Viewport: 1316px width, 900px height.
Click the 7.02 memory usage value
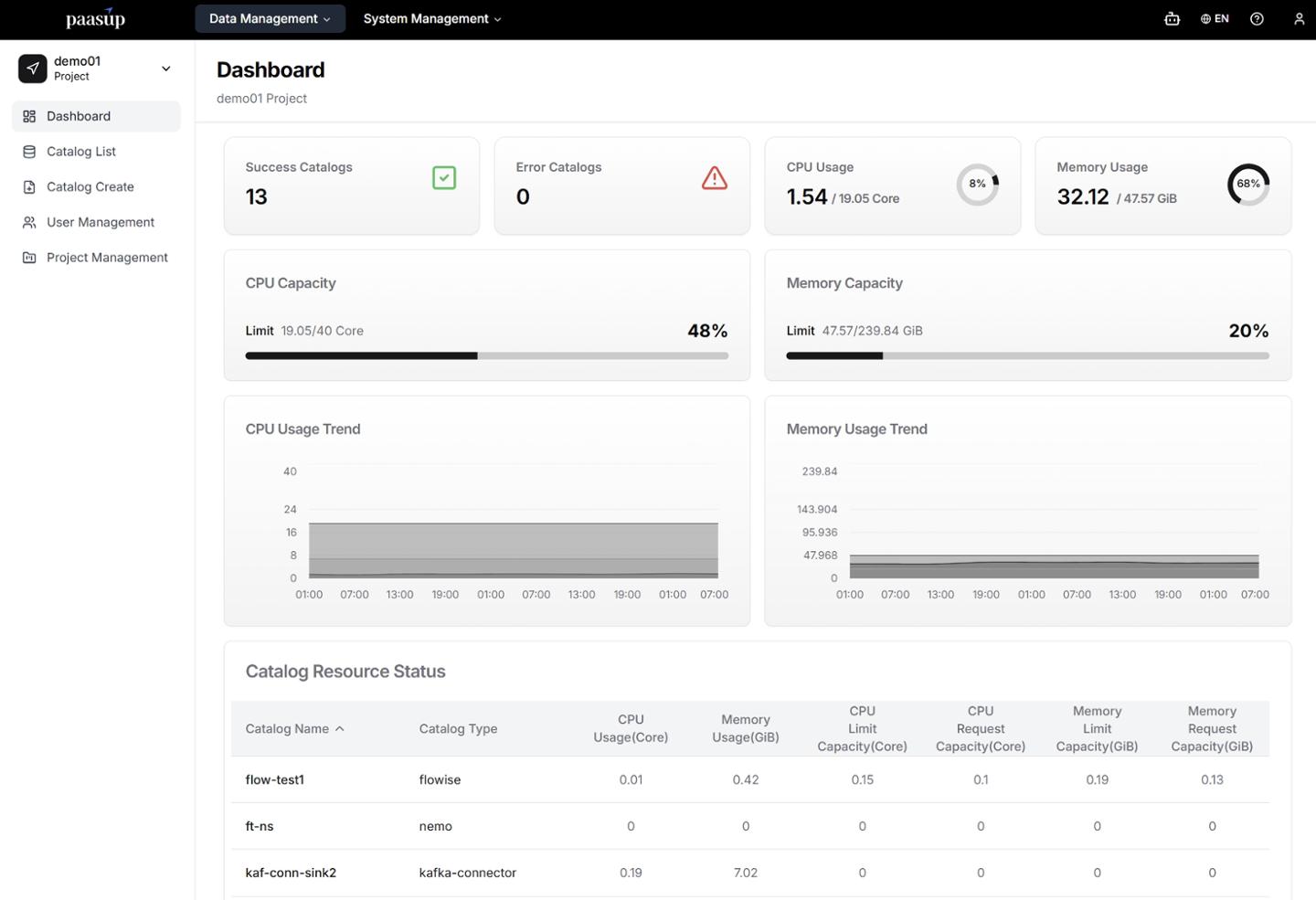pyautogui.click(x=746, y=873)
